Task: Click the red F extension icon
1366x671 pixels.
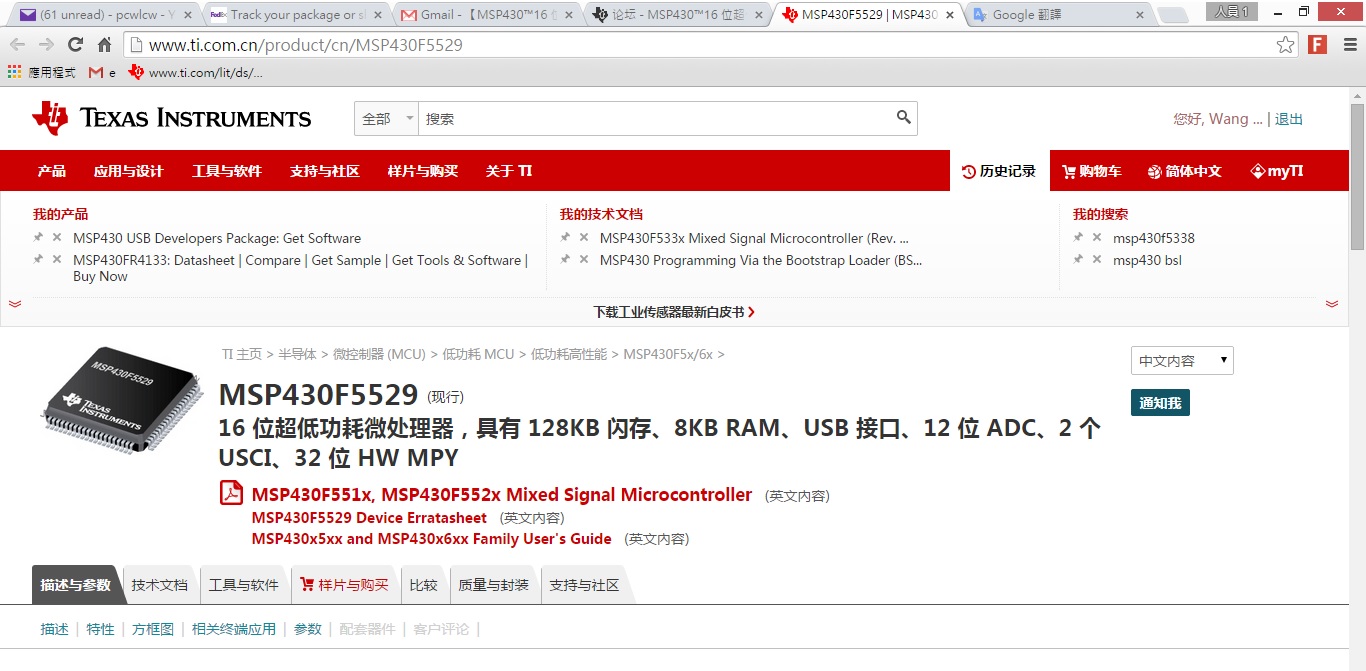Action: (x=1317, y=45)
